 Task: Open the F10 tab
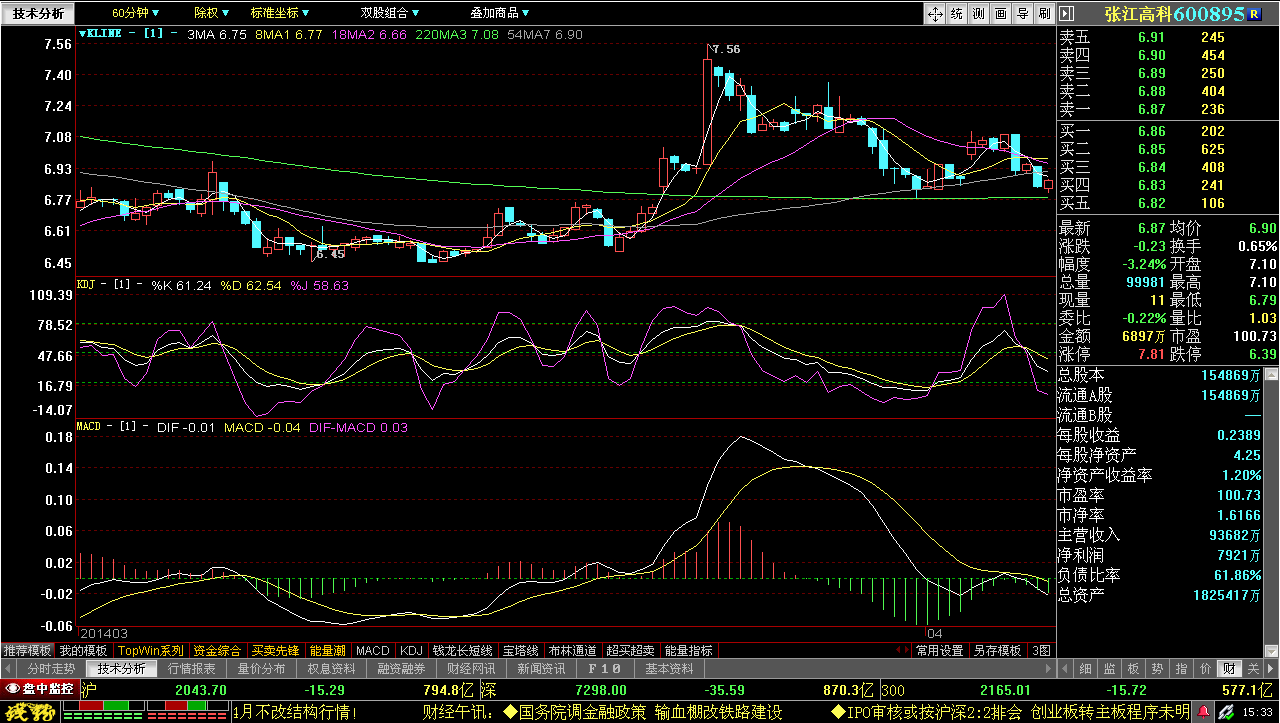[604, 669]
